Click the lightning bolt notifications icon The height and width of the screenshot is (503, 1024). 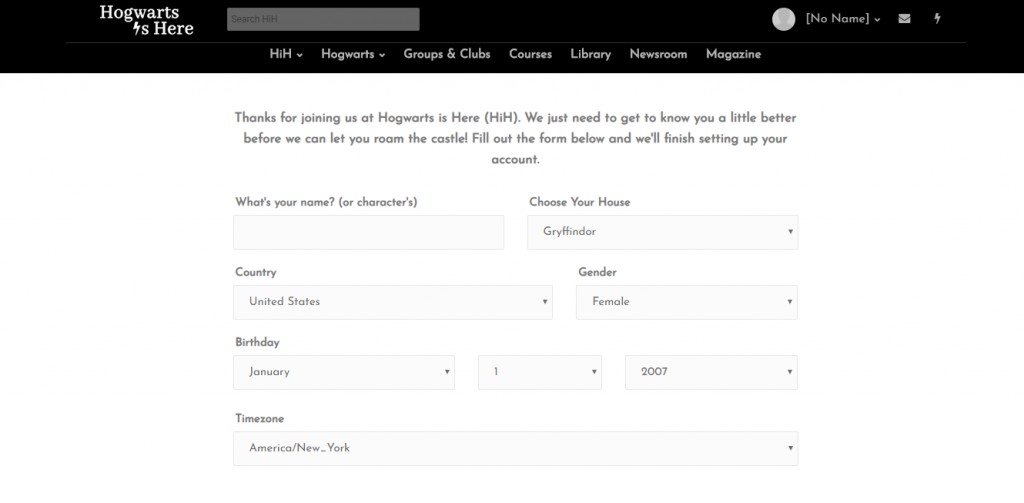pos(937,19)
